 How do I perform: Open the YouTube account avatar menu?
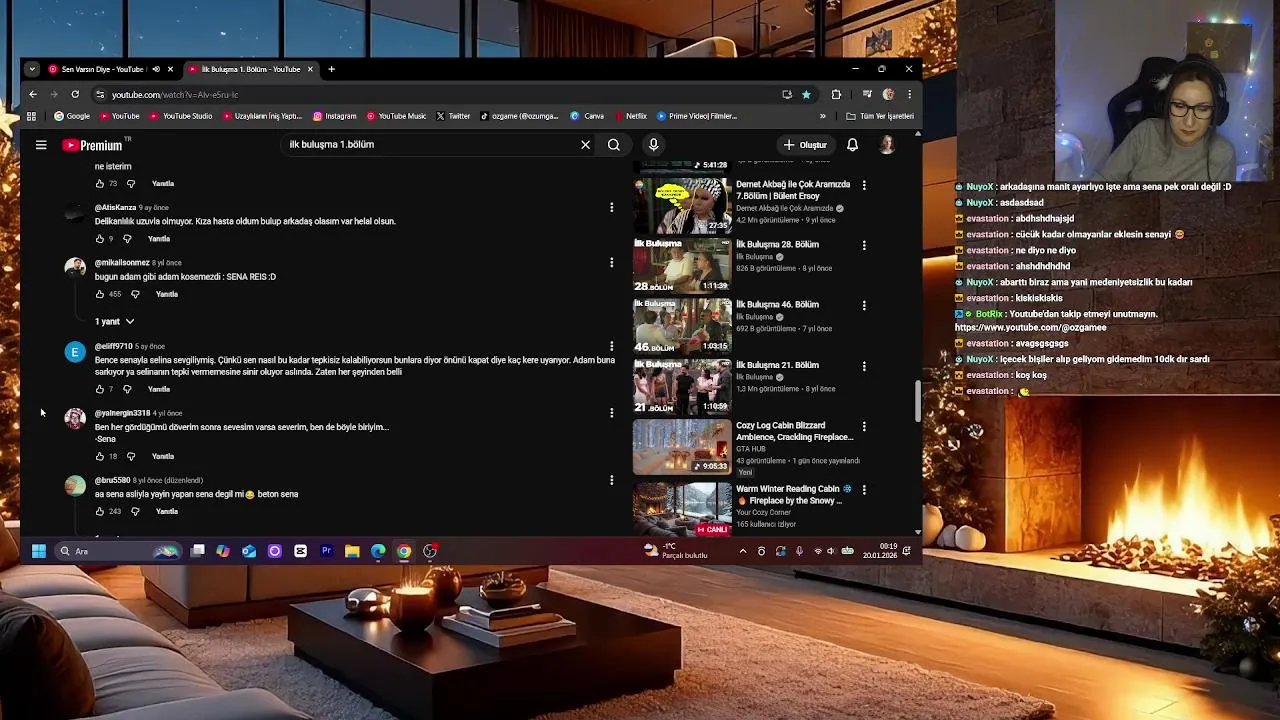(x=887, y=145)
